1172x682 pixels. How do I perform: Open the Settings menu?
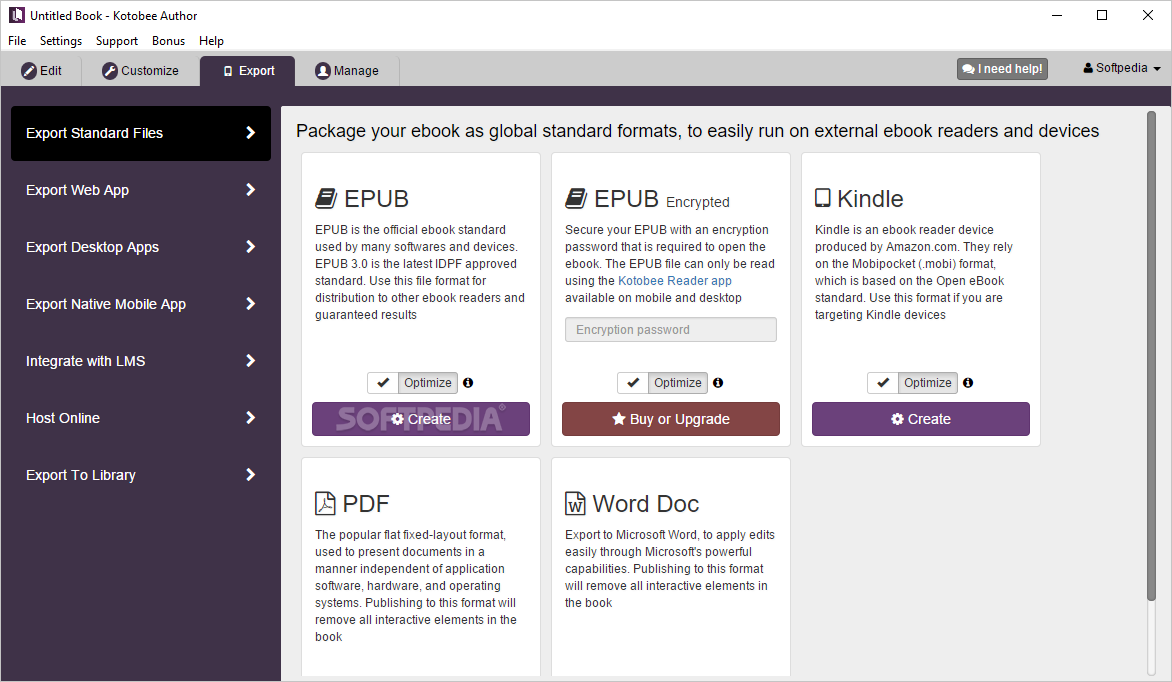pos(61,41)
